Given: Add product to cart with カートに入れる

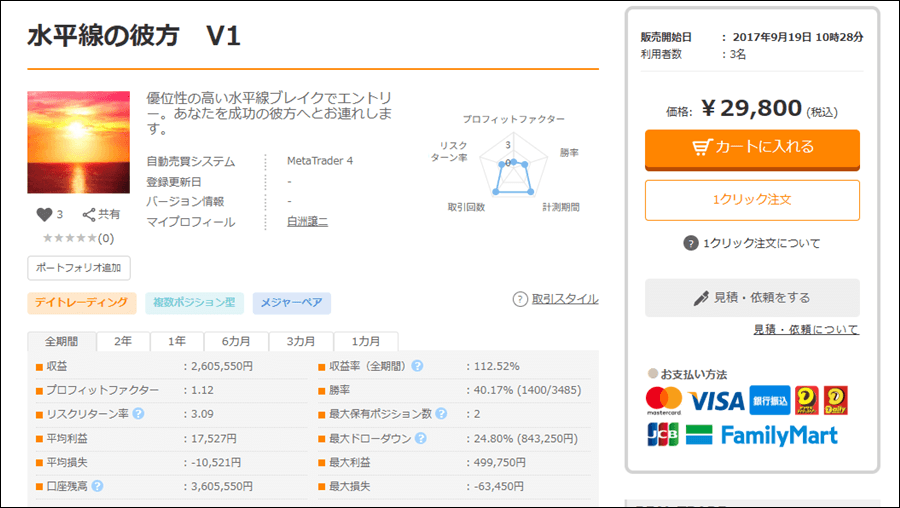Looking at the screenshot, I should 752,147.
